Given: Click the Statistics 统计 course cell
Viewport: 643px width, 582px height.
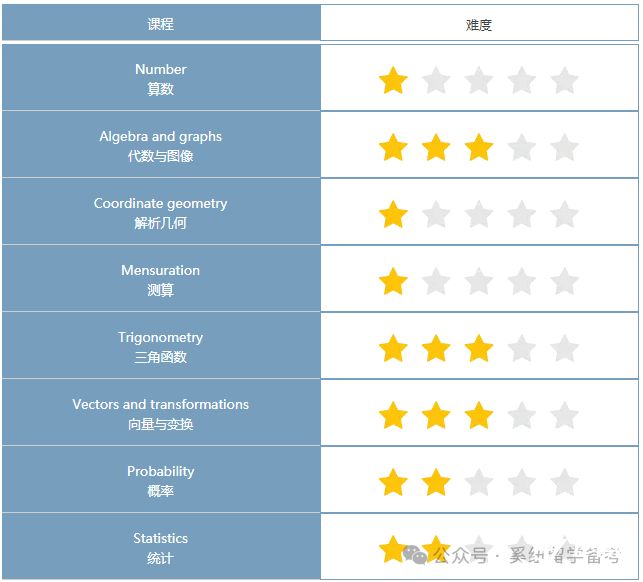Looking at the screenshot, I should 161,548.
